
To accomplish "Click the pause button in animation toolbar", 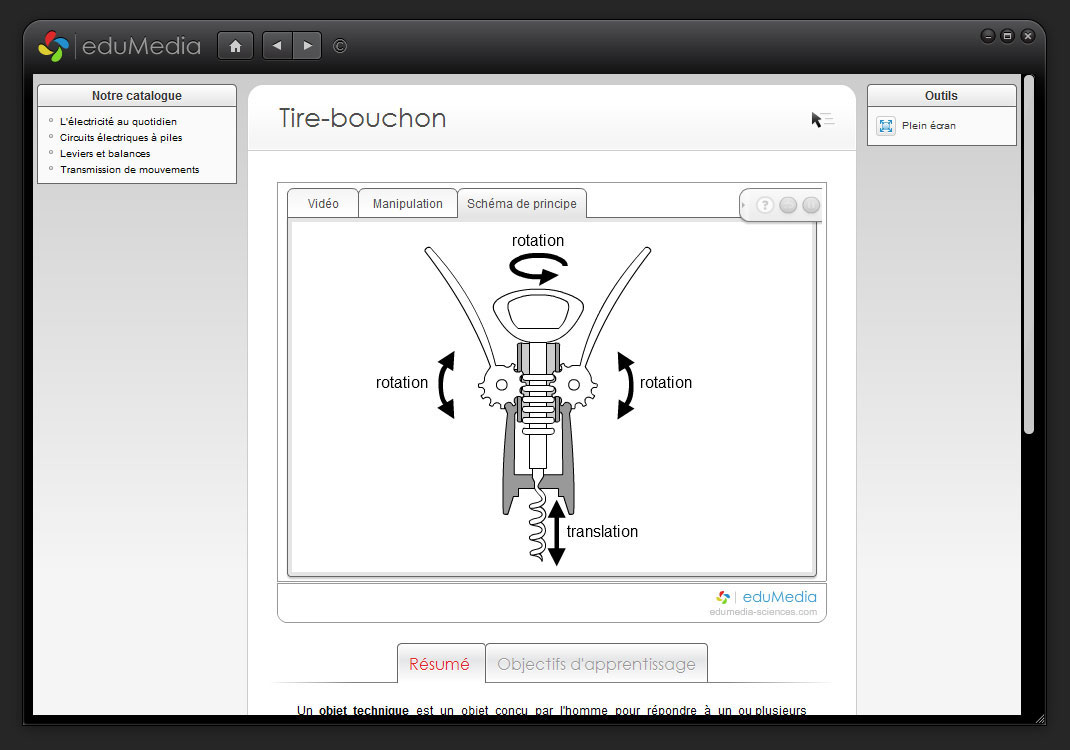I will point(811,205).
